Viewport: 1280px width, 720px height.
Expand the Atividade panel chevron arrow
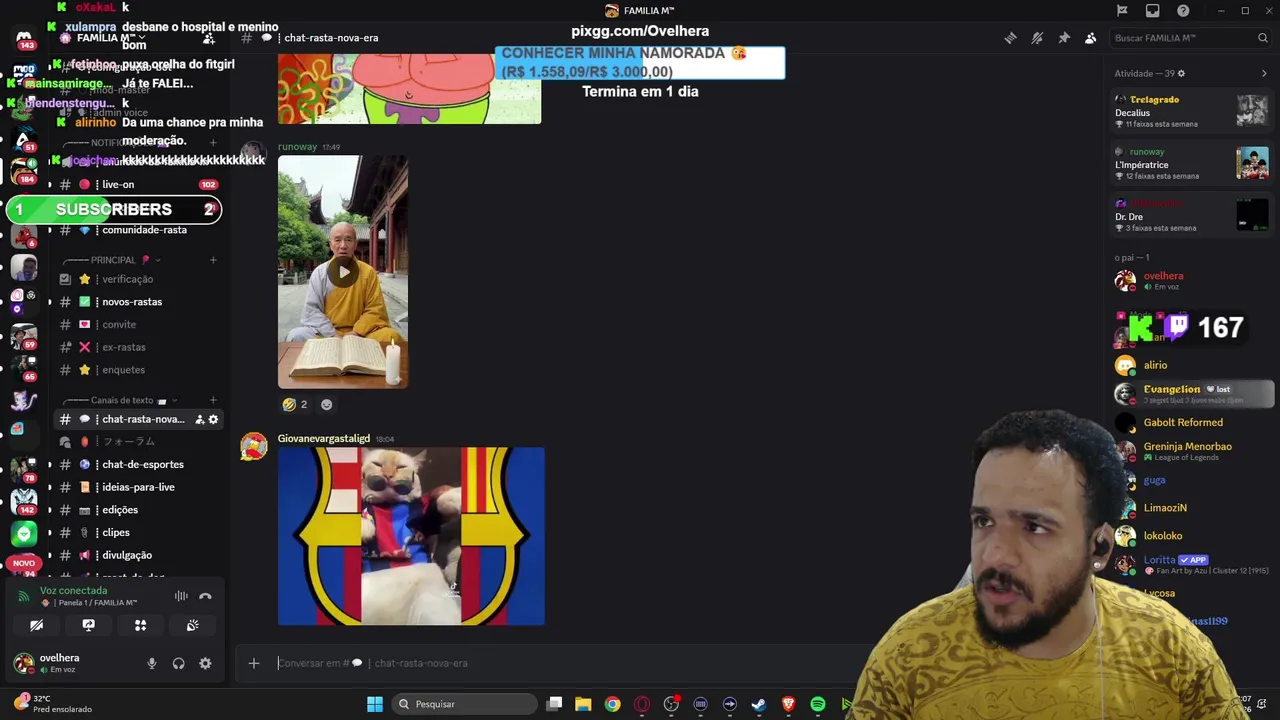pyautogui.click(x=1264, y=73)
